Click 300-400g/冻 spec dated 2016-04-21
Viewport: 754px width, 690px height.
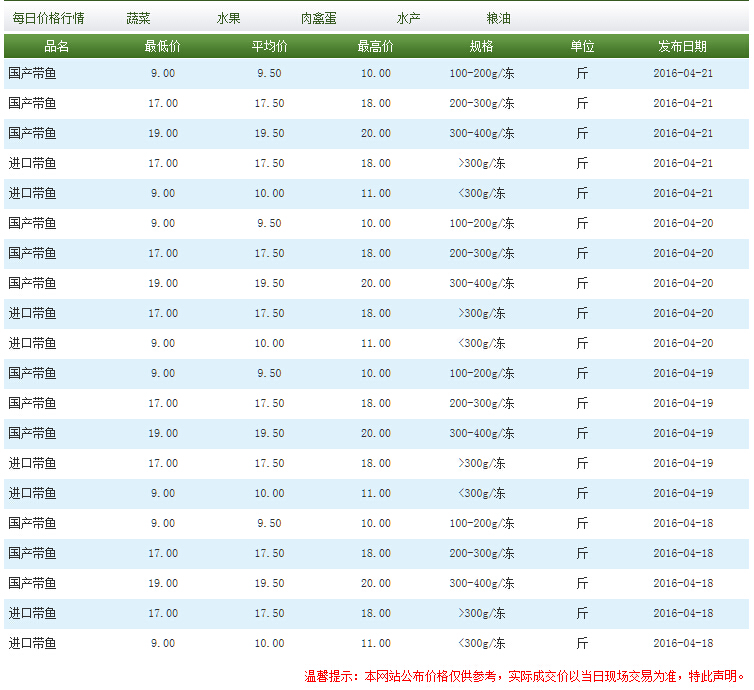(482, 133)
